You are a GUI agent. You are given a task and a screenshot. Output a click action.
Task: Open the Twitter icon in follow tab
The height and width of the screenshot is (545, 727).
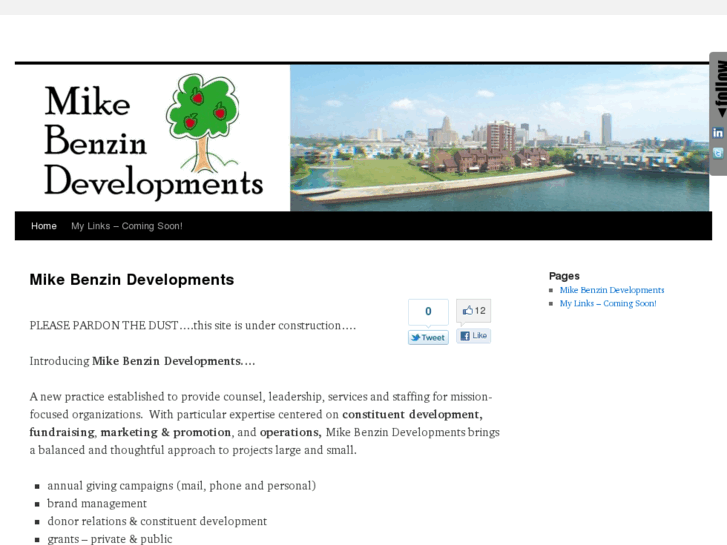tap(718, 153)
